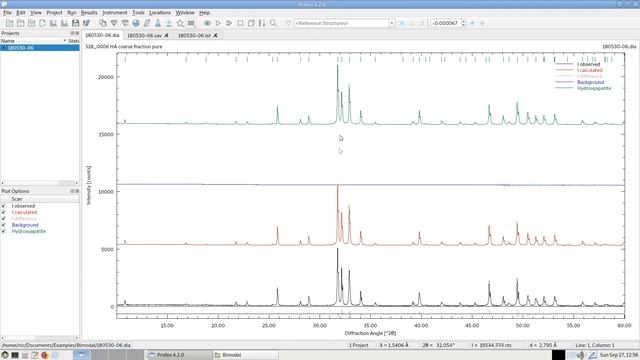
Task: Click the Projects panel horizontal scrollbar
Action: [x=40, y=183]
